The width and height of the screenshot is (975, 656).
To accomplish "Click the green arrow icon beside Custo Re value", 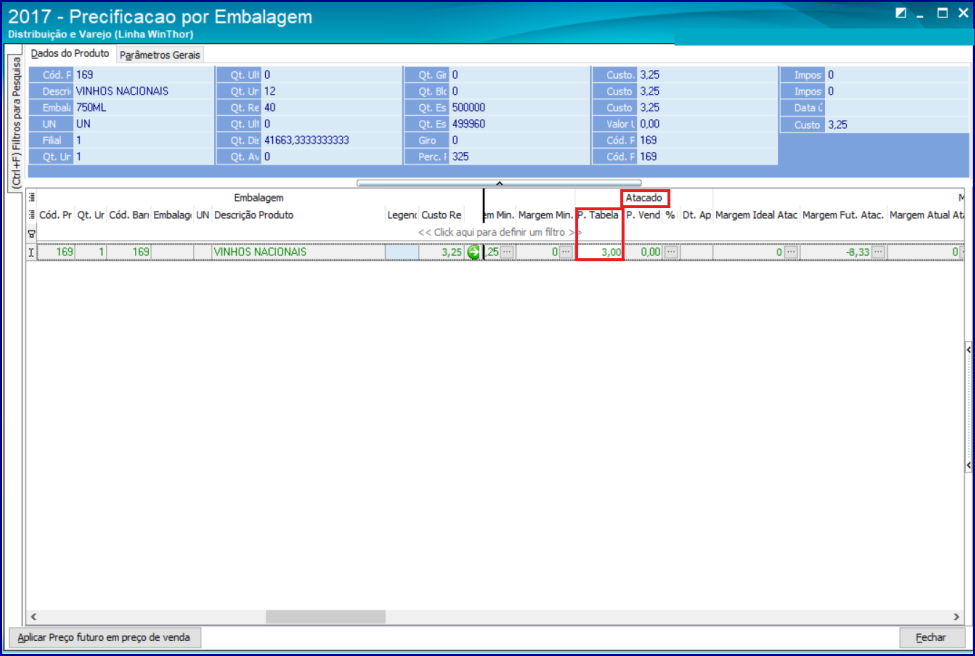I will (x=474, y=252).
